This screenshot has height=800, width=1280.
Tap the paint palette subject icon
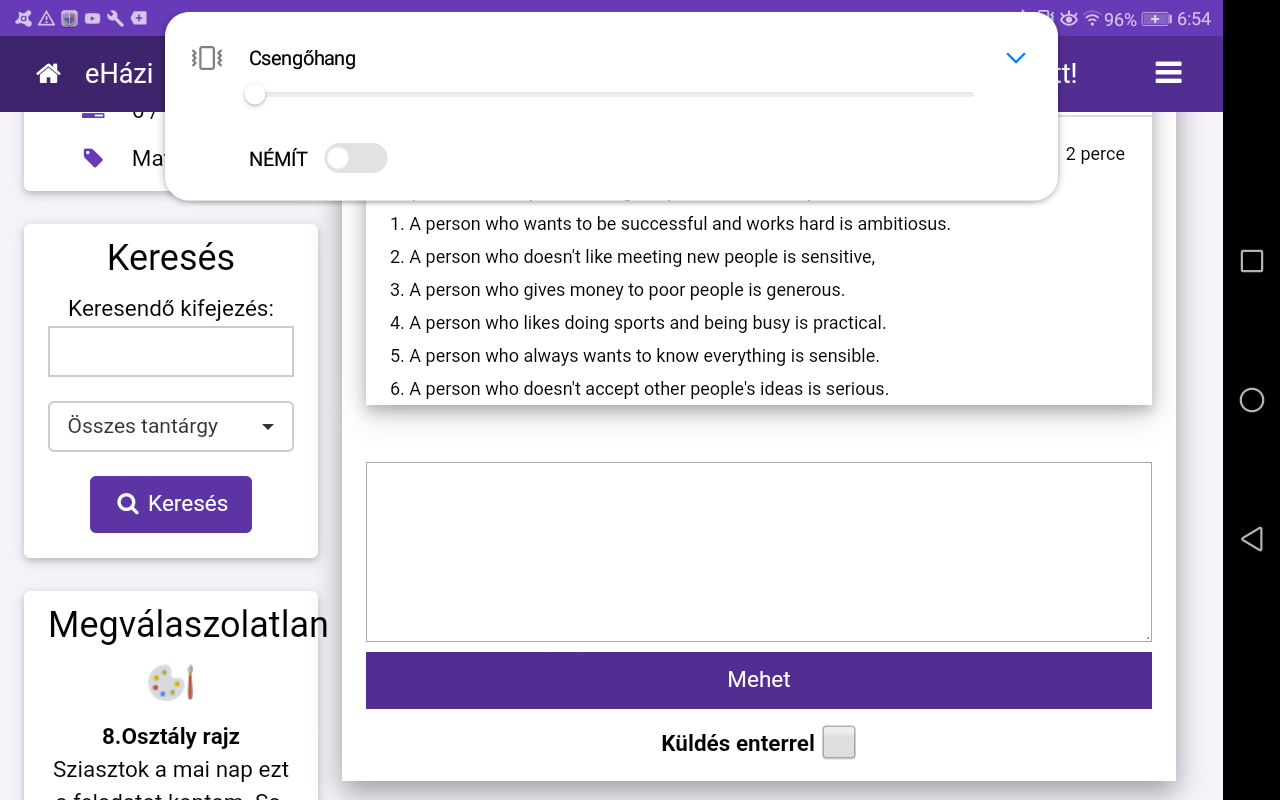click(x=171, y=683)
